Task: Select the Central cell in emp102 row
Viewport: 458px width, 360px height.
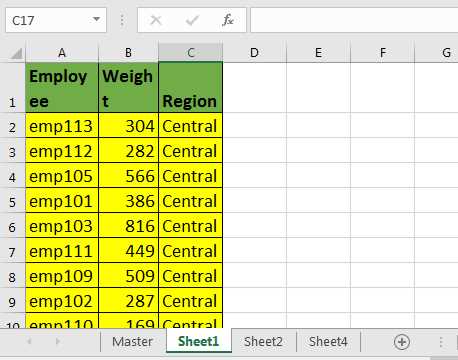Action: click(x=191, y=301)
